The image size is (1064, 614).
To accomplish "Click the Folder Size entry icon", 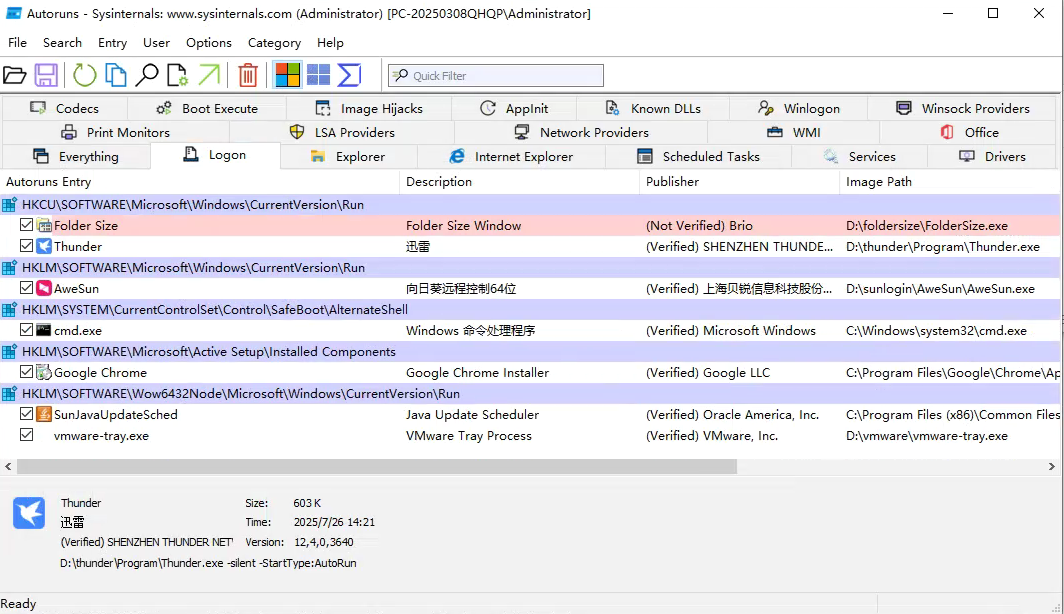I will [x=44, y=225].
